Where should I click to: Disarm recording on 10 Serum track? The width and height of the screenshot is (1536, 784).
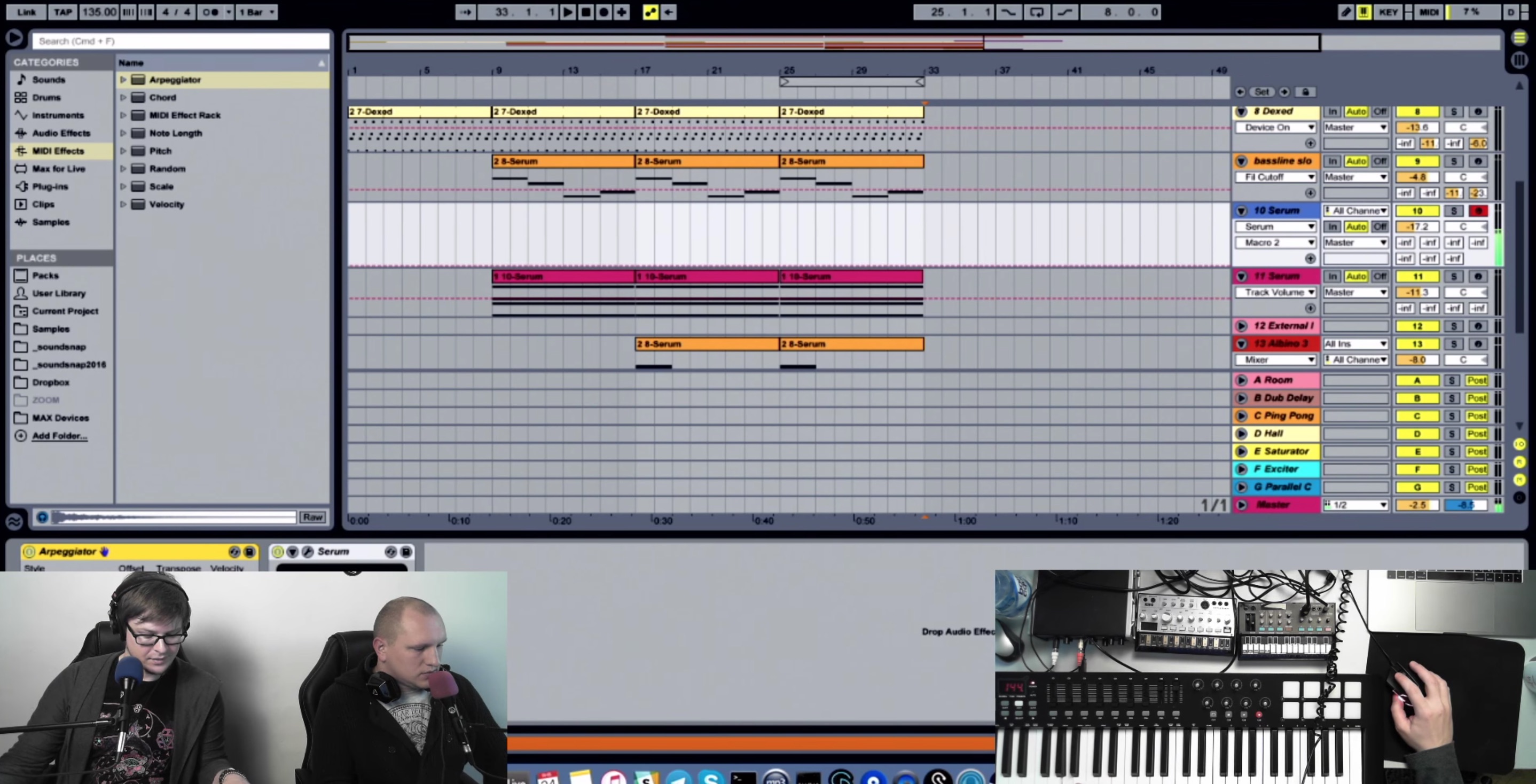(x=1478, y=210)
